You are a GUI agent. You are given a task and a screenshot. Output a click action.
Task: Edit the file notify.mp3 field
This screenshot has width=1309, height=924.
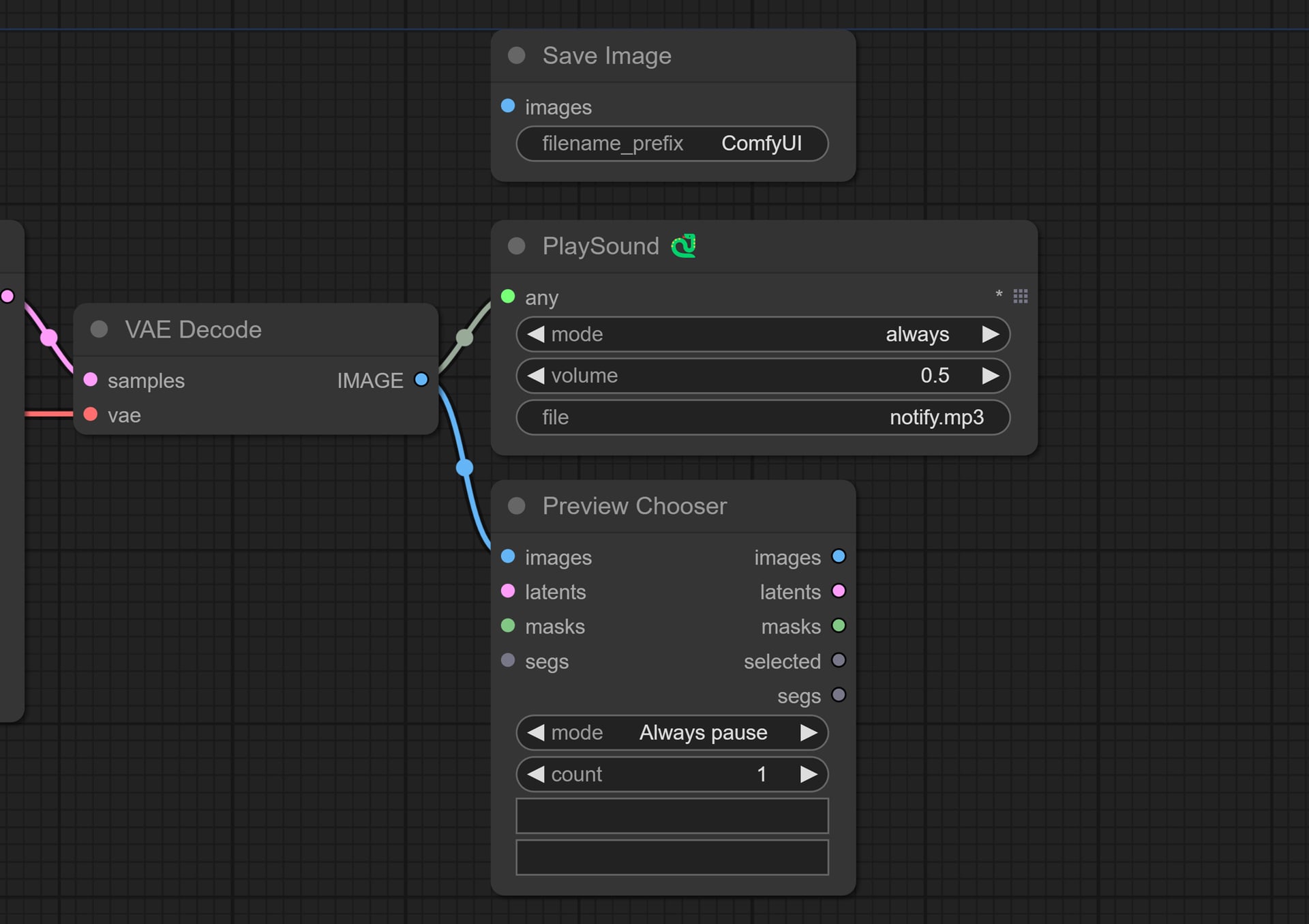point(763,417)
